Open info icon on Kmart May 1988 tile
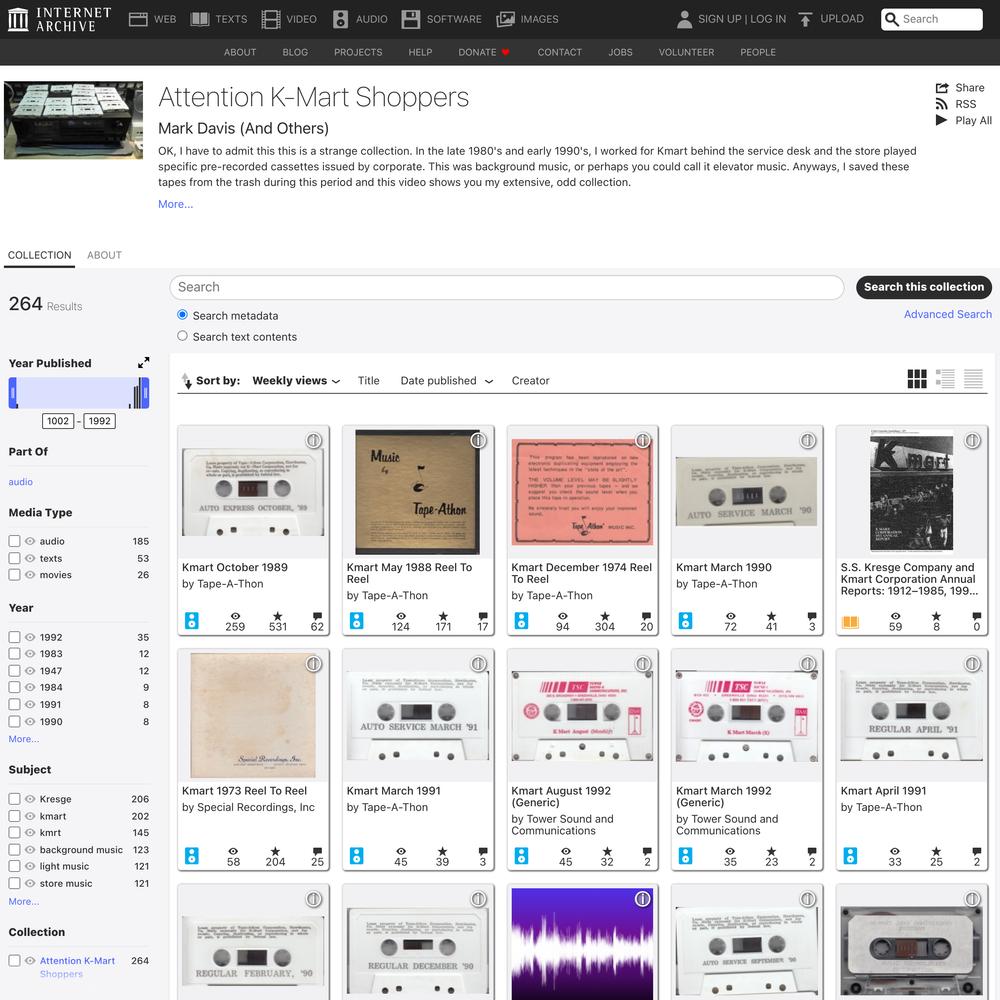This screenshot has height=1000, width=1000. coord(478,440)
